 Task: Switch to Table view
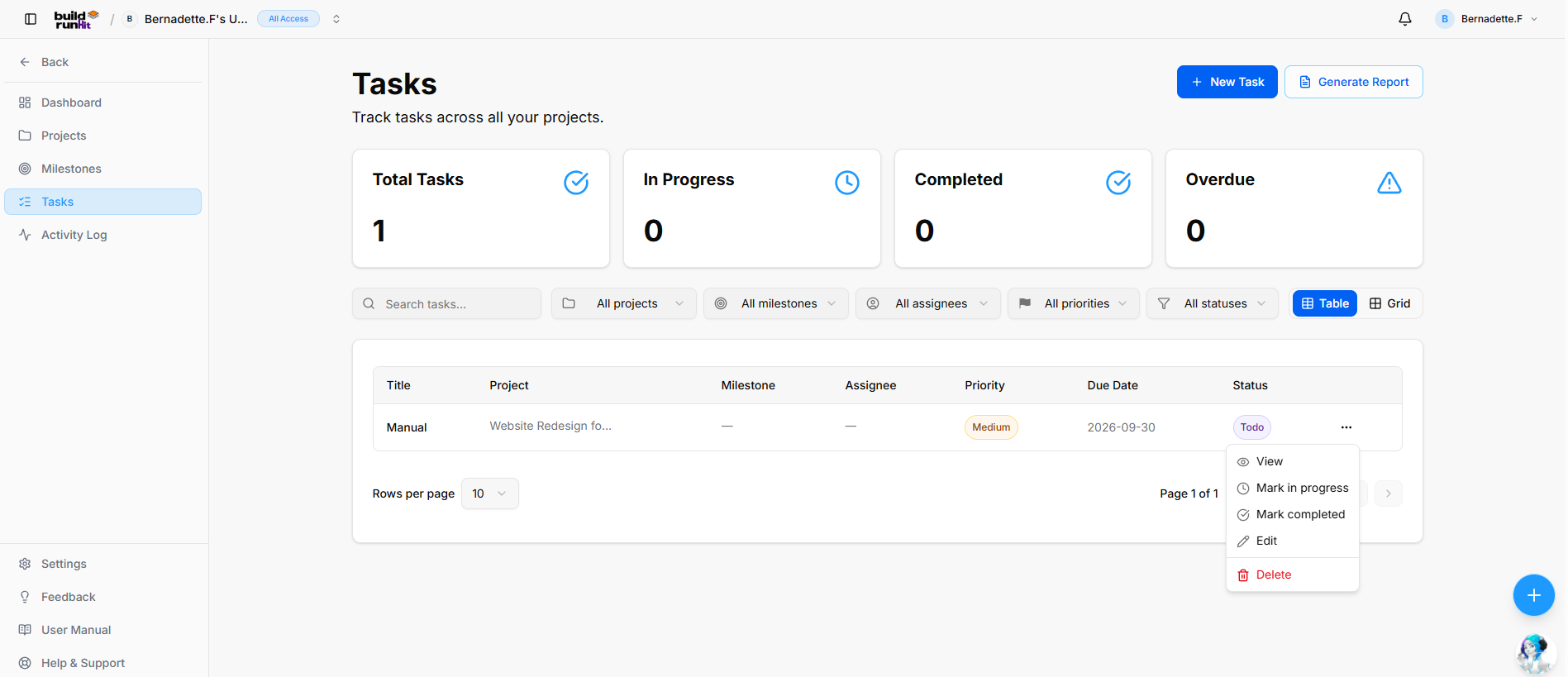point(1325,303)
